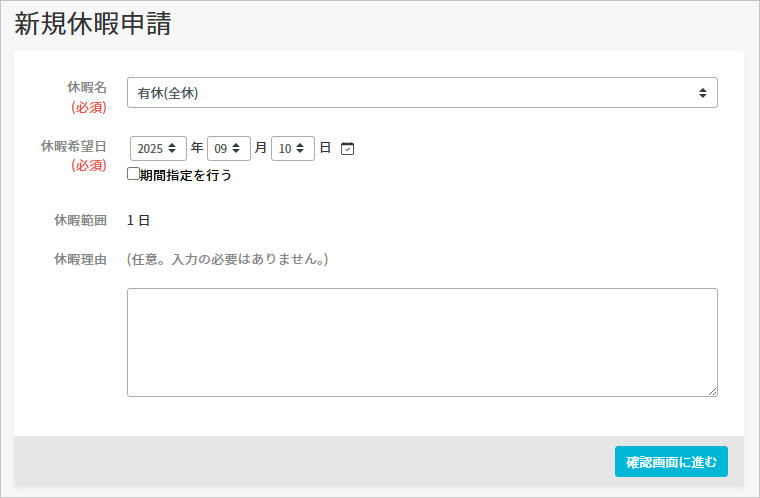Click the 休暇理由 field label
This screenshot has width=760, height=498.
(x=80, y=260)
